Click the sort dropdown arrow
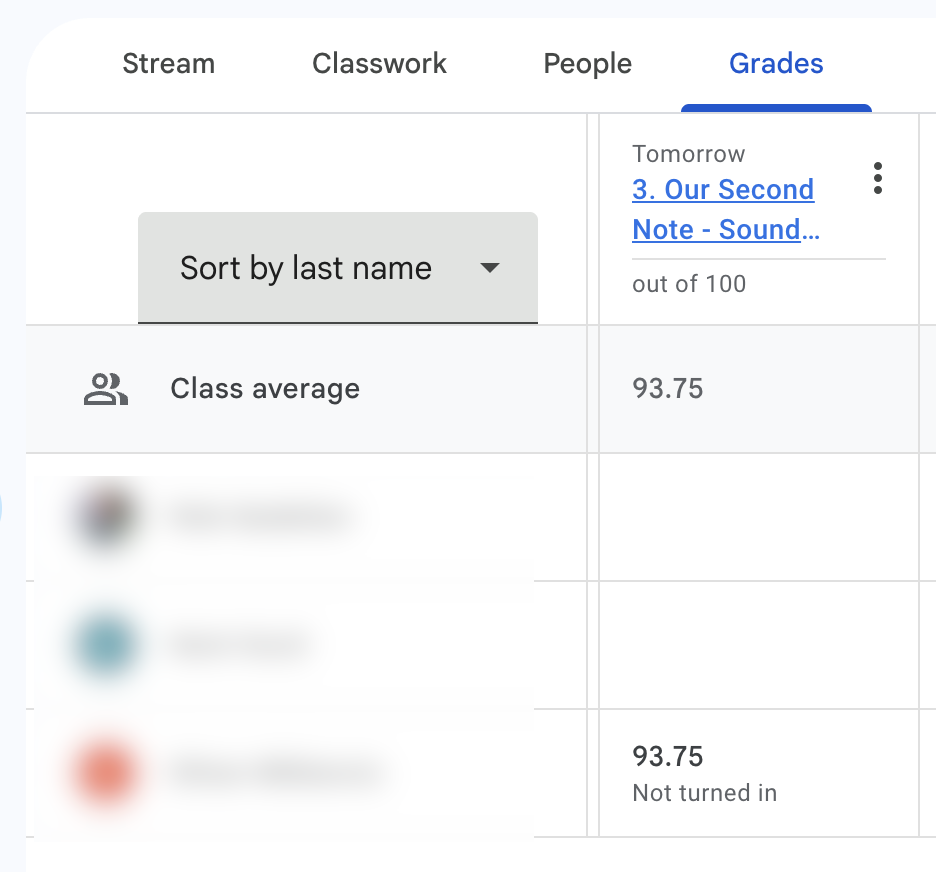 489,268
